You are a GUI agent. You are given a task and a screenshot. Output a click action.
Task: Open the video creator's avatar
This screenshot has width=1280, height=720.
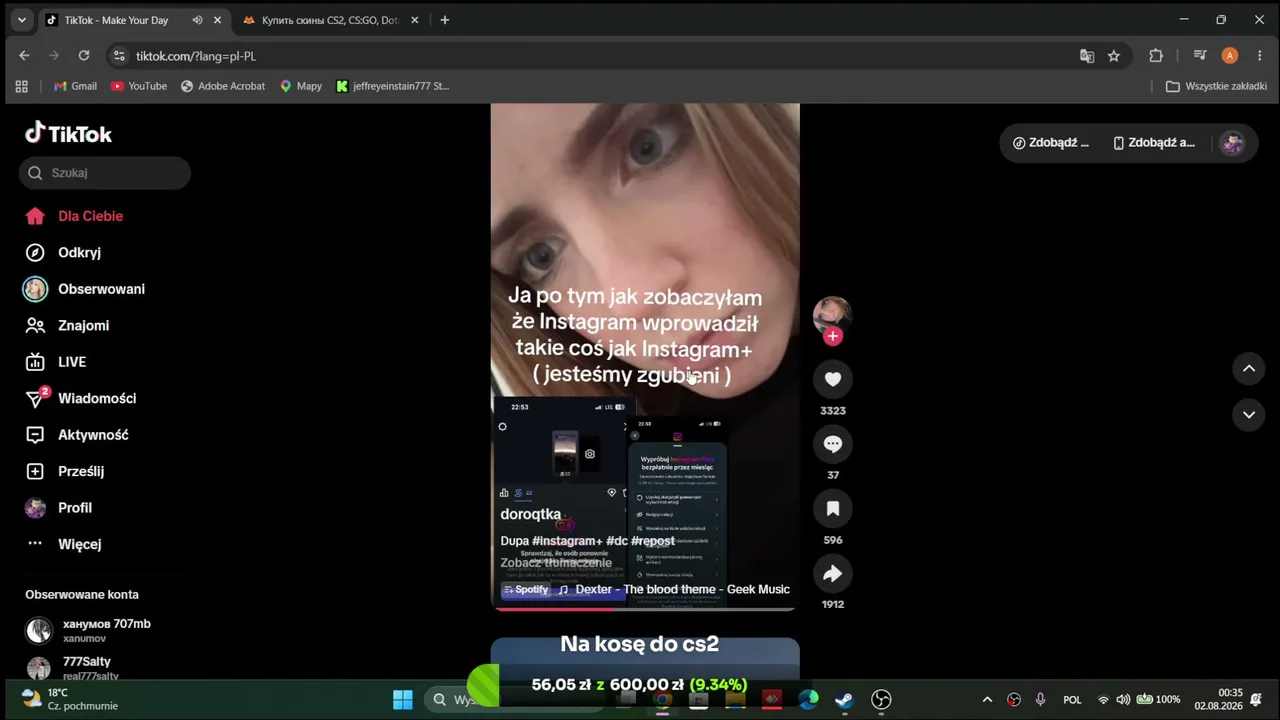(832, 314)
